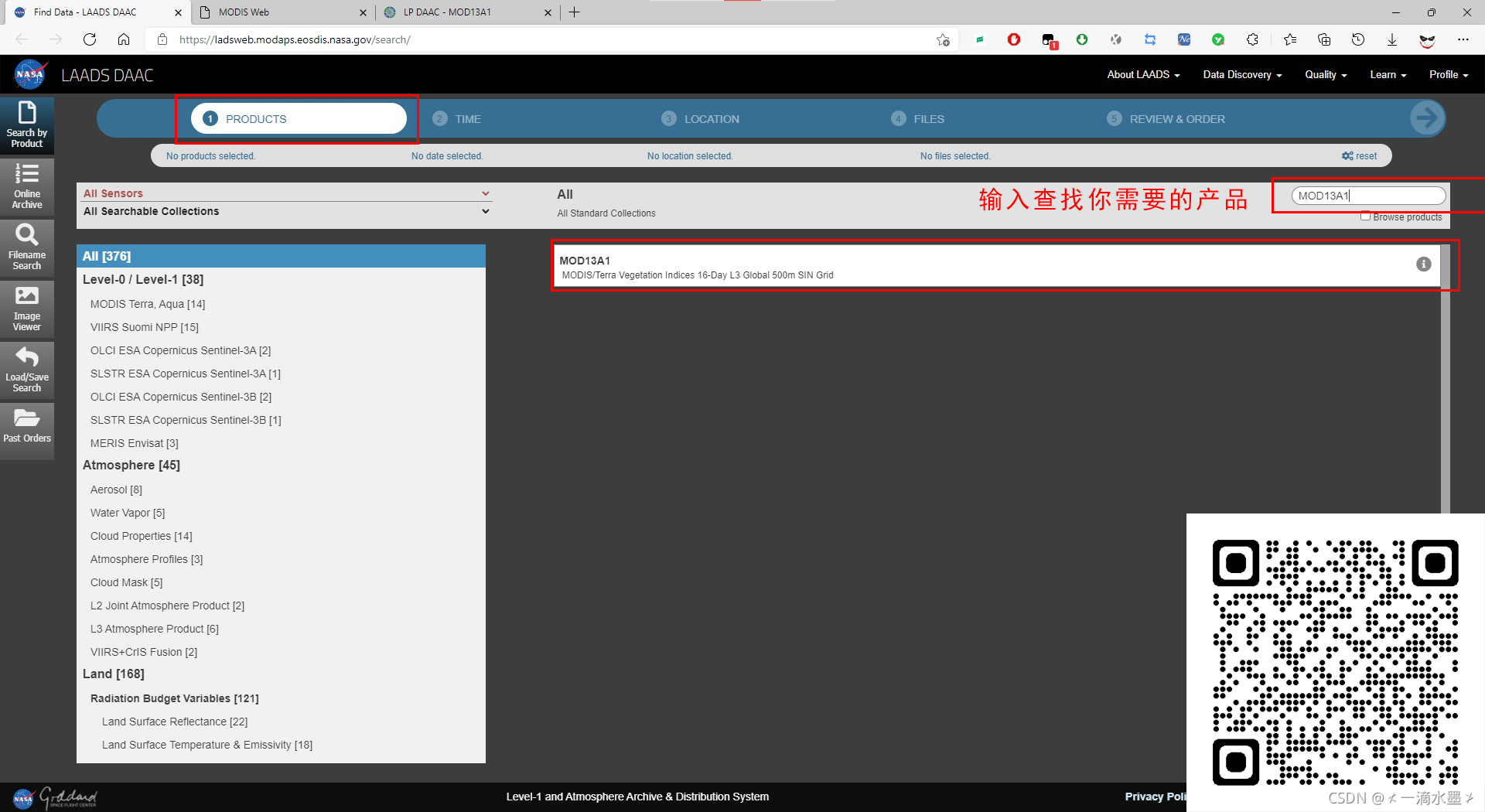Select Level-0 / Level-1 [38] category
The image size is (1485, 812).
pyautogui.click(x=143, y=280)
